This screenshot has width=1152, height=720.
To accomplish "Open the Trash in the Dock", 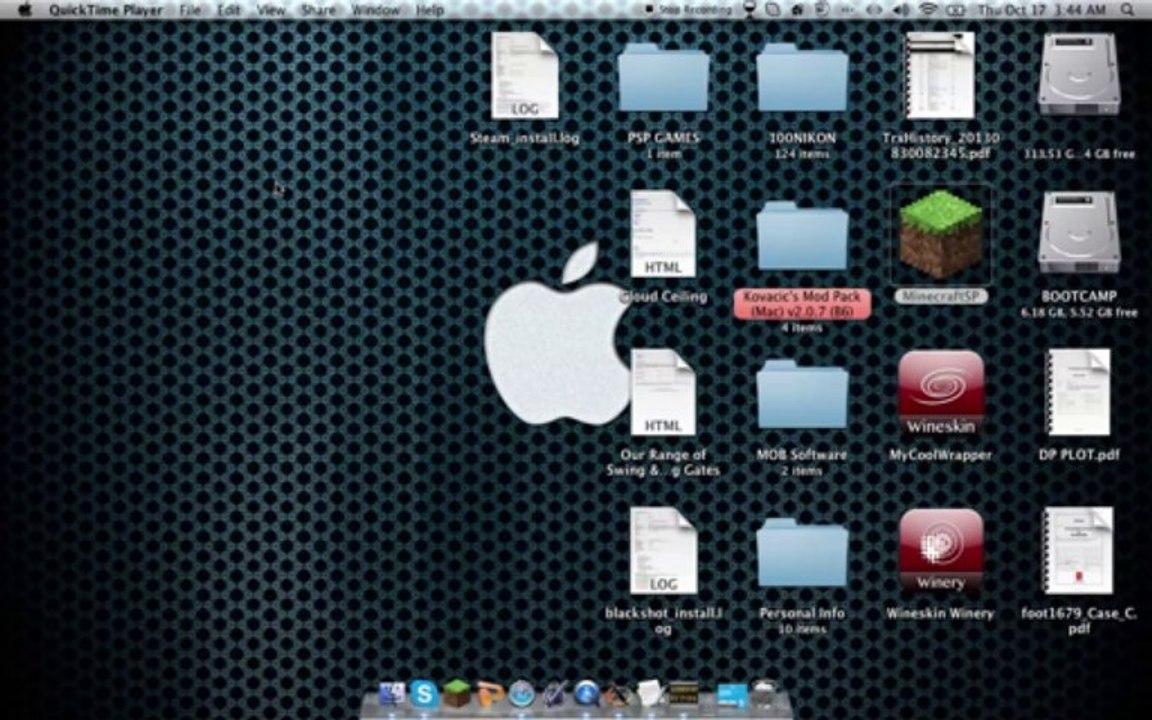I will tap(763, 696).
